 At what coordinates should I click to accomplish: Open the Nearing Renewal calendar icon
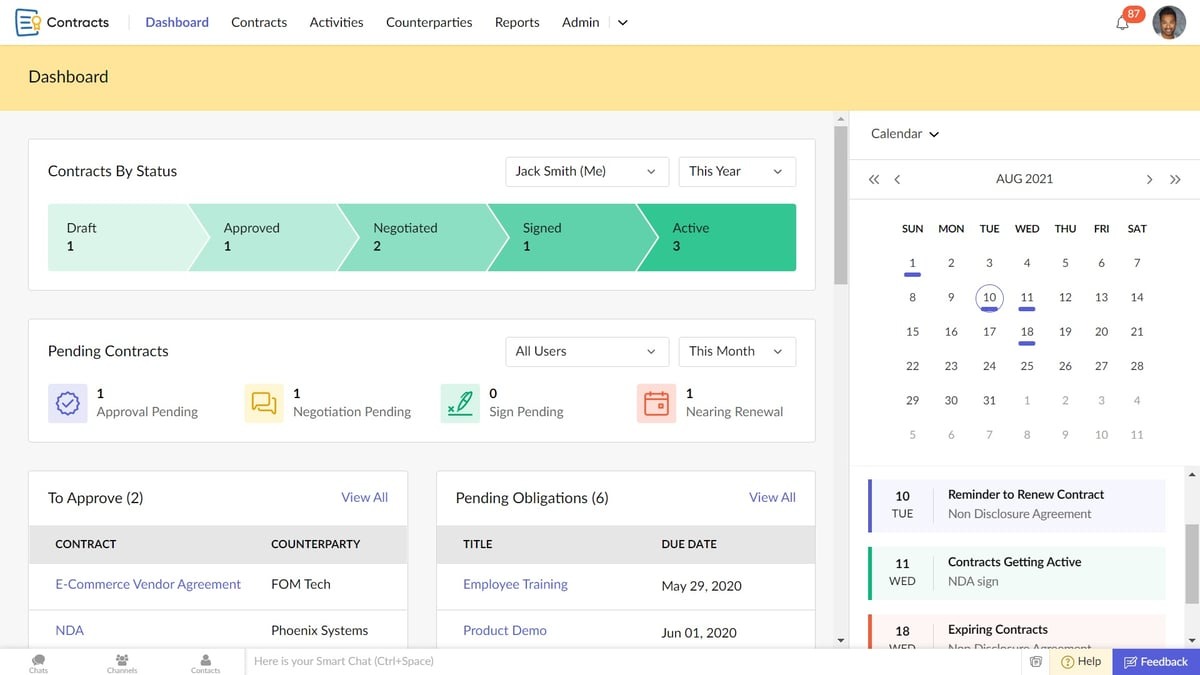[x=657, y=402]
